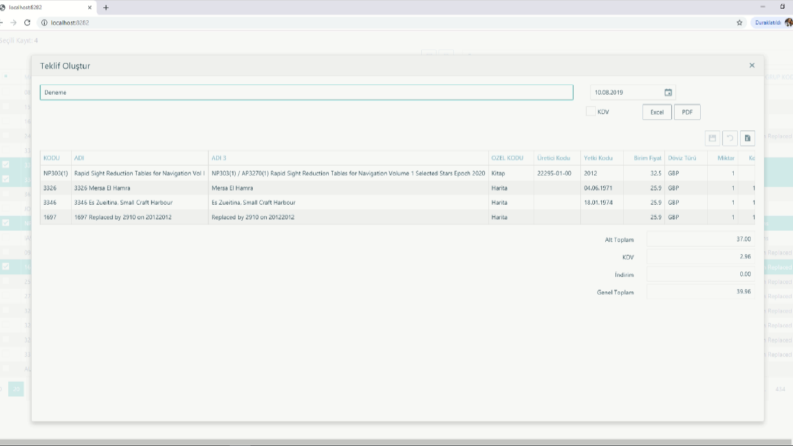Click '3326 Mersa El Hamra' name cell

tap(140, 188)
